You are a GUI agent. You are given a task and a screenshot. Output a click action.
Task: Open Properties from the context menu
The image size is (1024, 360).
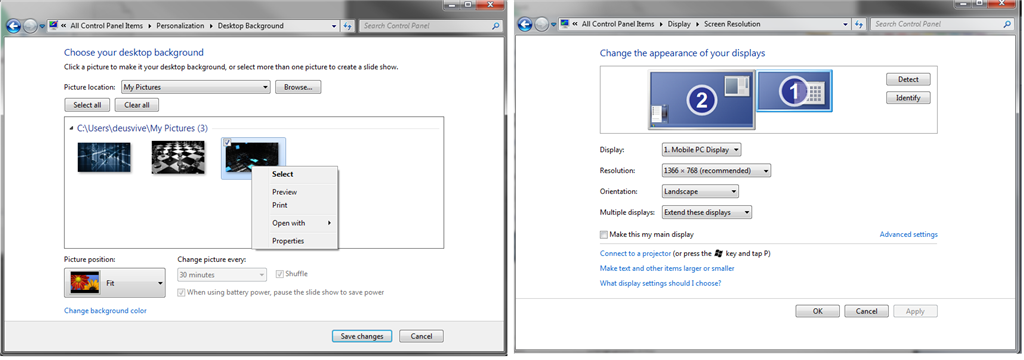pyautogui.click(x=288, y=241)
